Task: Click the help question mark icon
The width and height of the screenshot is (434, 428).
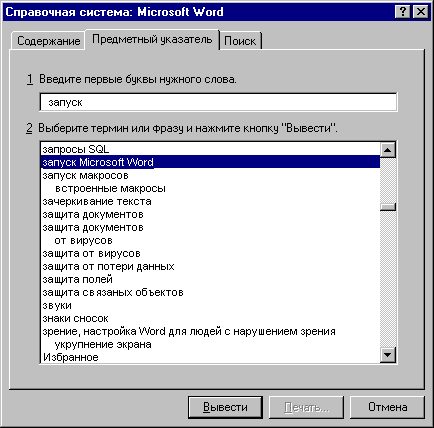Action: coord(403,12)
